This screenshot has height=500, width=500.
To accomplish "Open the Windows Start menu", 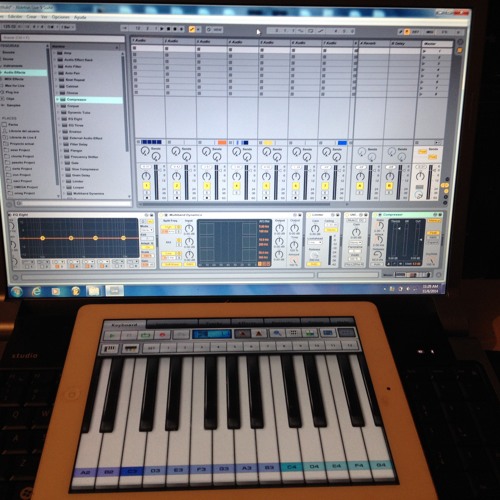I will pos(16,292).
